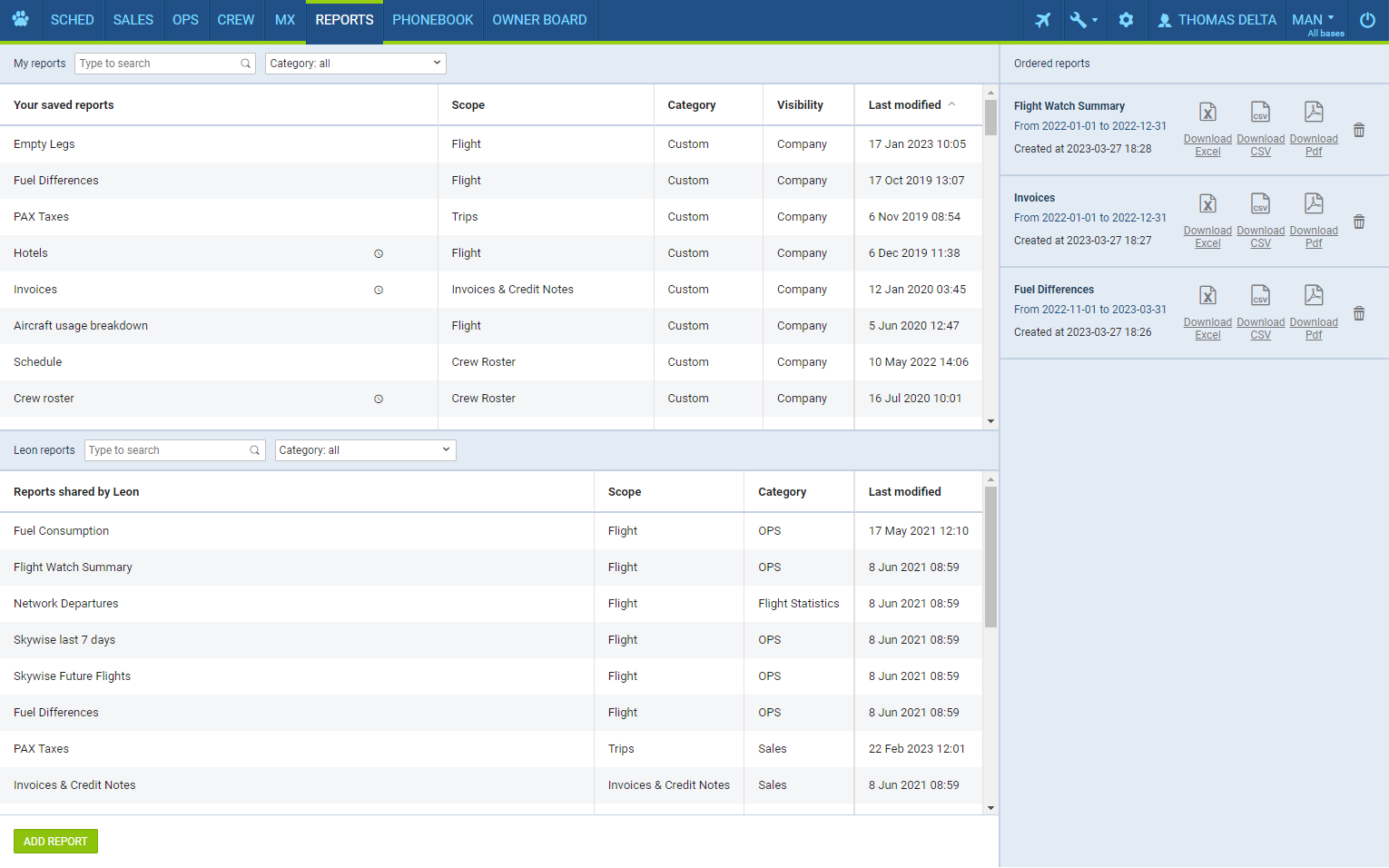Open the OWNER BOARD section
Screen dimensions: 1389x868
(x=539, y=20)
